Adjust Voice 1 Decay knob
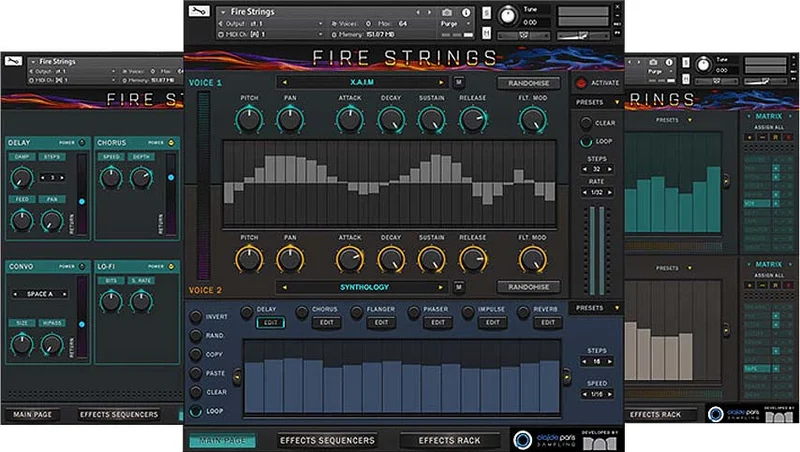This screenshot has width=800, height=452. pos(391,120)
